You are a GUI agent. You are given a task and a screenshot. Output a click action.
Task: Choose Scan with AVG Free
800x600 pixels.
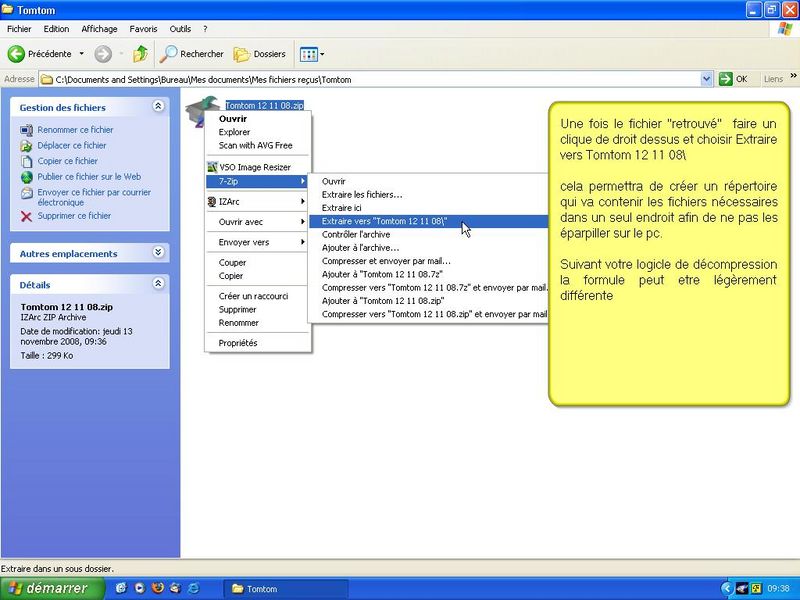258,145
